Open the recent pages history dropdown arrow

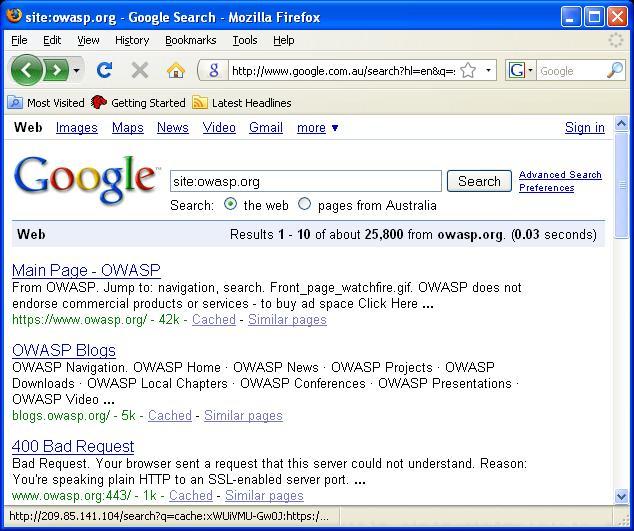click(x=77, y=71)
